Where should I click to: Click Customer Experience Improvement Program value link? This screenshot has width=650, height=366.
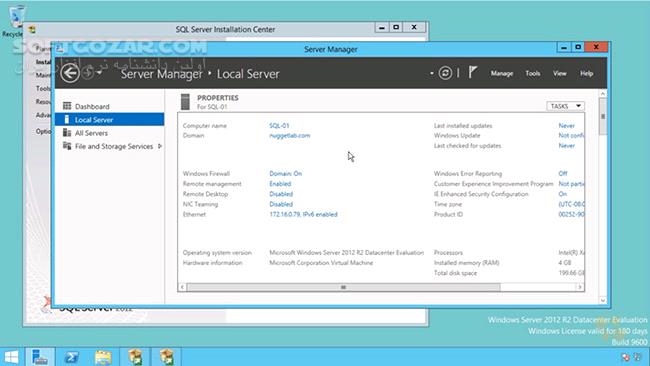pos(571,184)
